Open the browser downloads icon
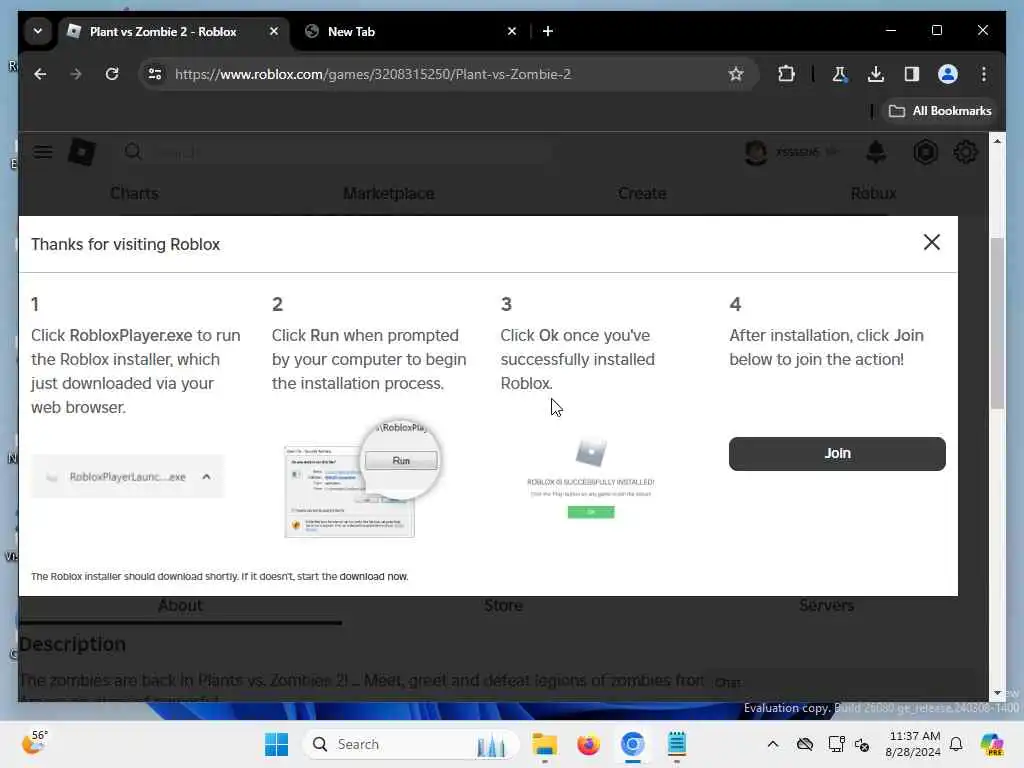Image resolution: width=1024 pixels, height=768 pixels. point(876,74)
